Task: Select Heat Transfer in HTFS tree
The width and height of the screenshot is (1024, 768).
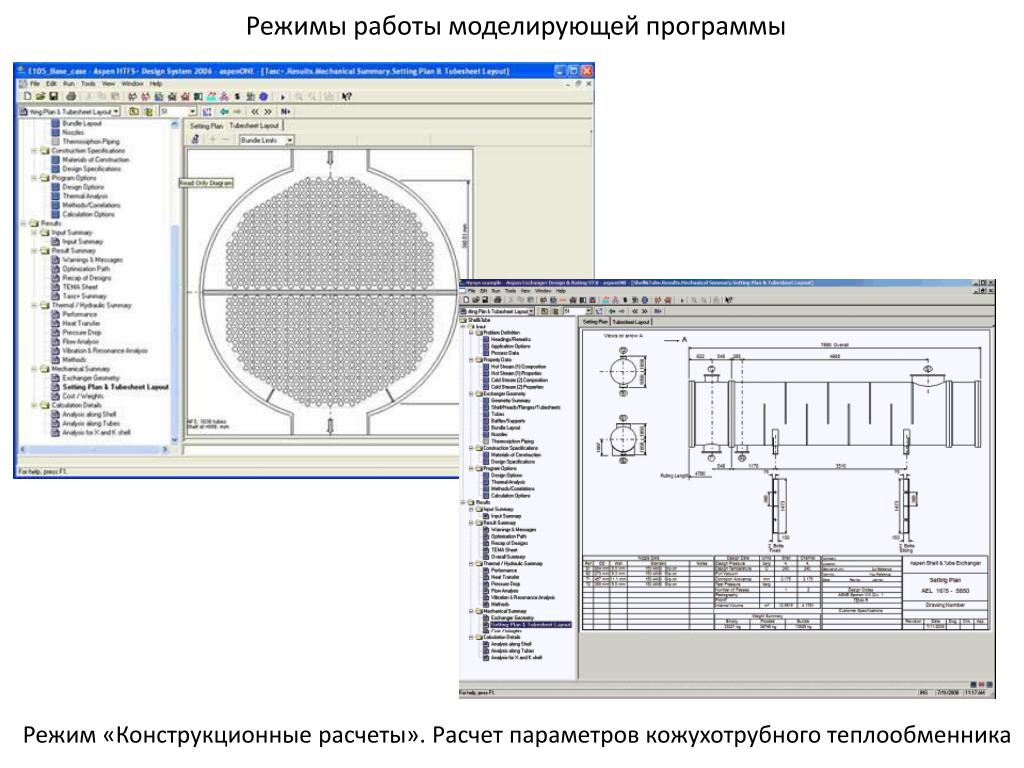Action: point(81,323)
